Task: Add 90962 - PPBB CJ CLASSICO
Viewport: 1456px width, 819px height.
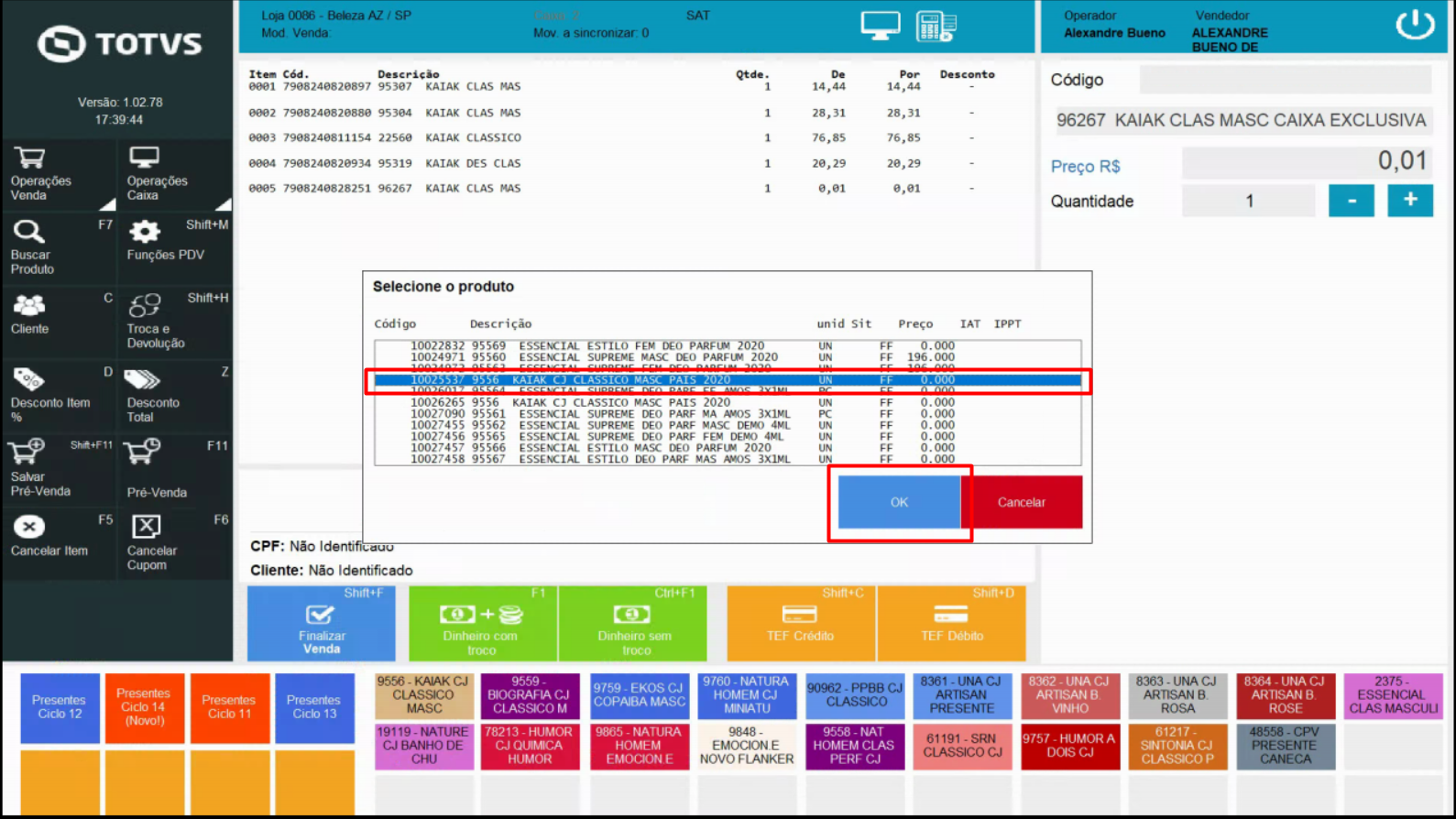Action: point(855,695)
